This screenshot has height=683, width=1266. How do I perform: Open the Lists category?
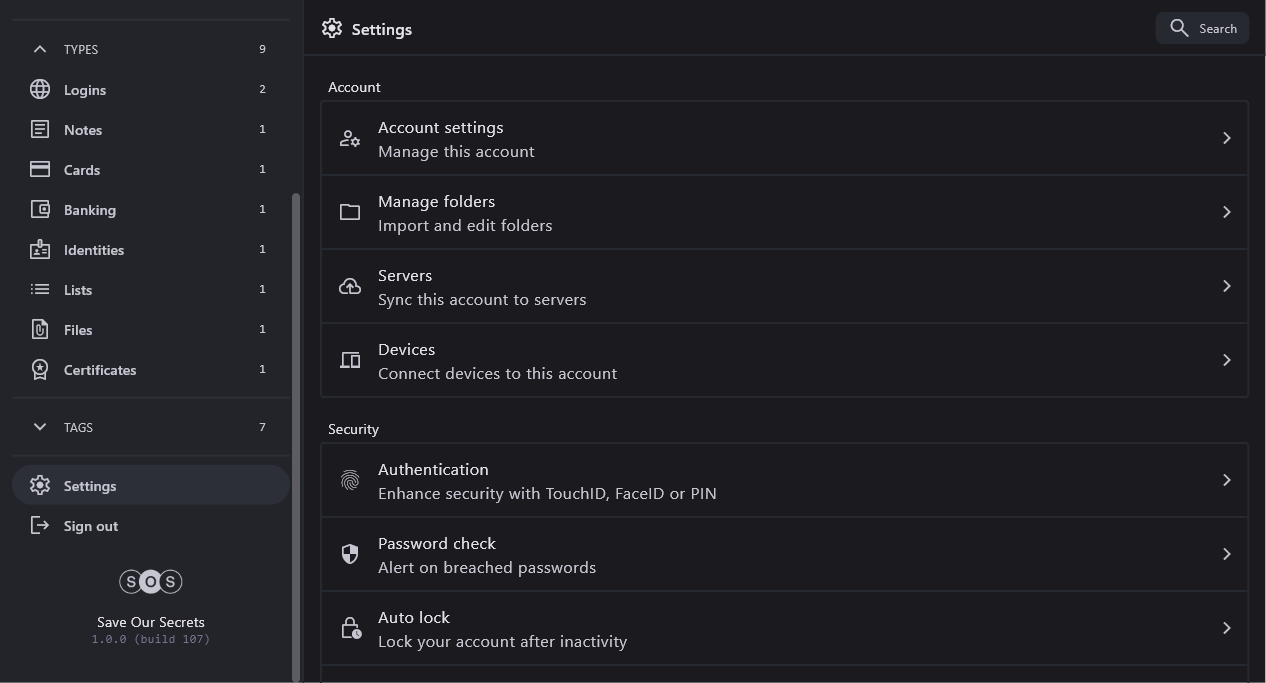tap(78, 290)
